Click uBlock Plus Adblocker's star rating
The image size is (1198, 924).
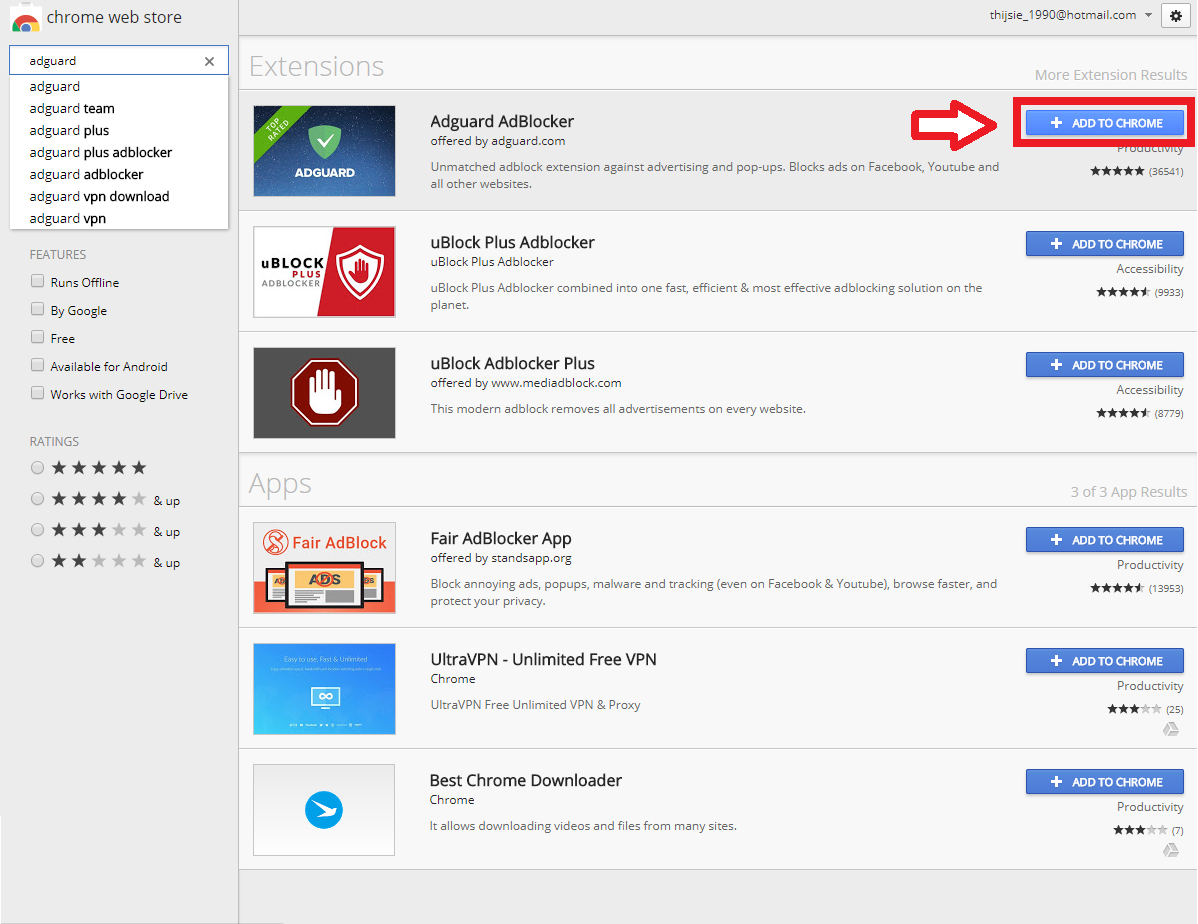[x=1122, y=292]
